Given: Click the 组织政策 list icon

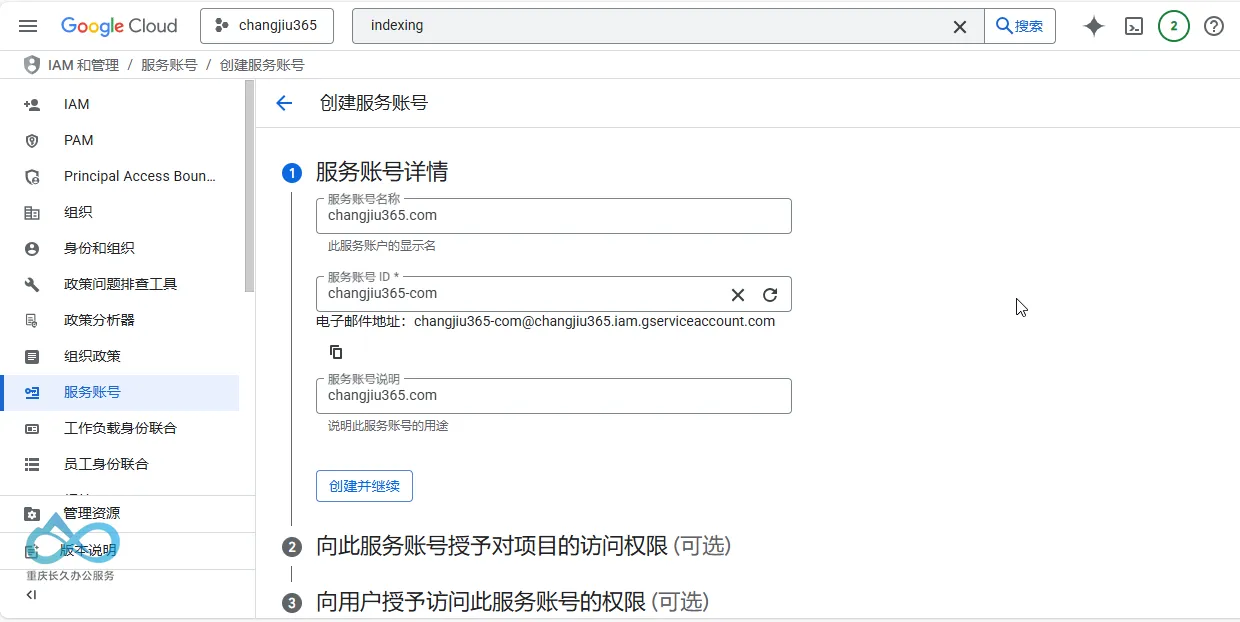Looking at the screenshot, I should coord(32,357).
